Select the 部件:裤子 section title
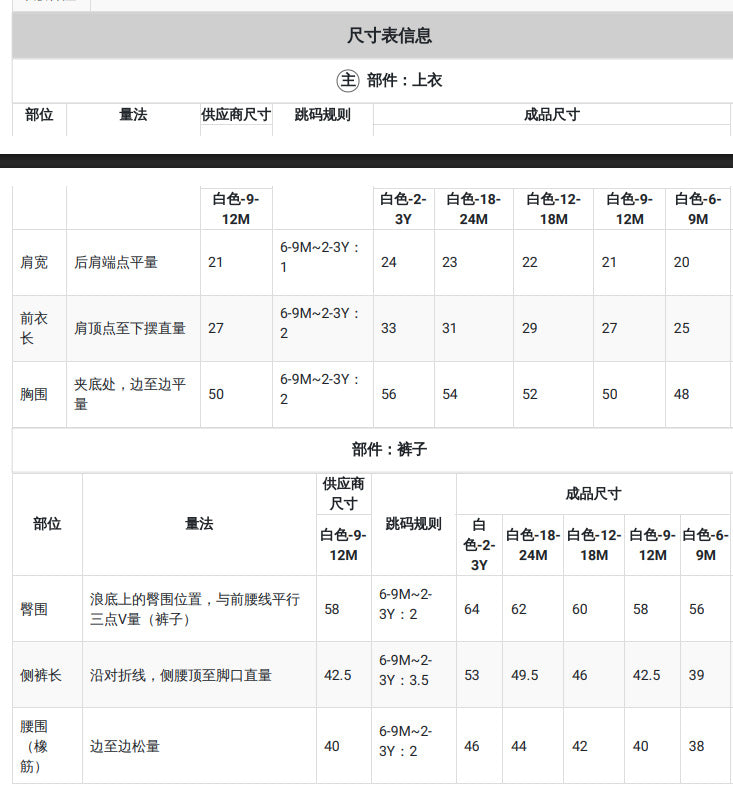This screenshot has width=733, height=787. click(x=389, y=449)
